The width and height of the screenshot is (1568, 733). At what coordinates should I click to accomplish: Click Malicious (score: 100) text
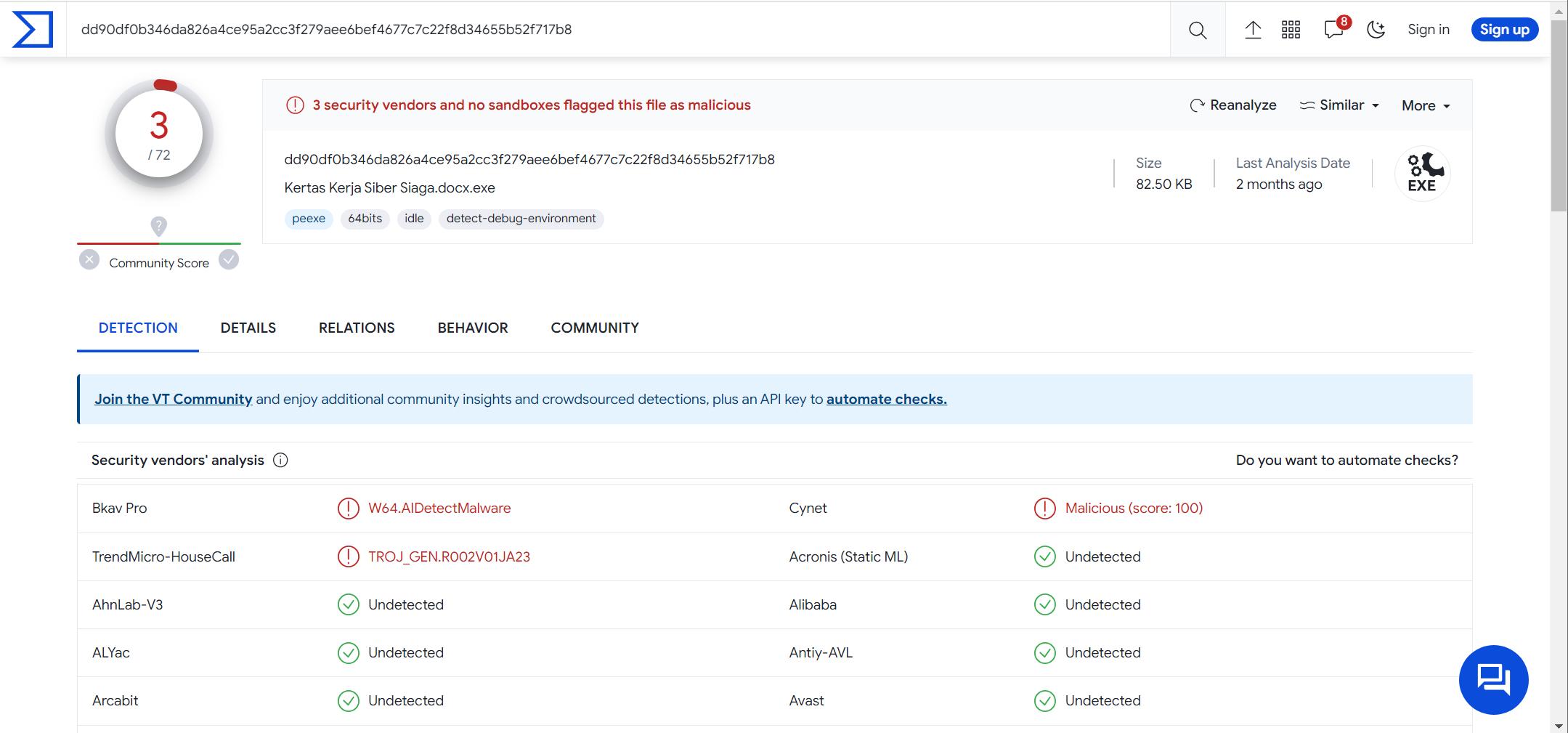coord(1134,509)
